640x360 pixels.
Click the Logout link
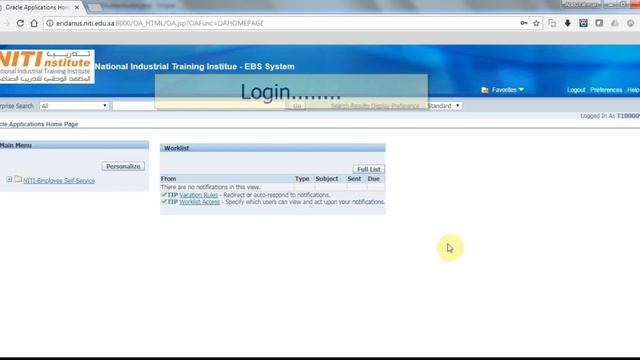click(576, 90)
